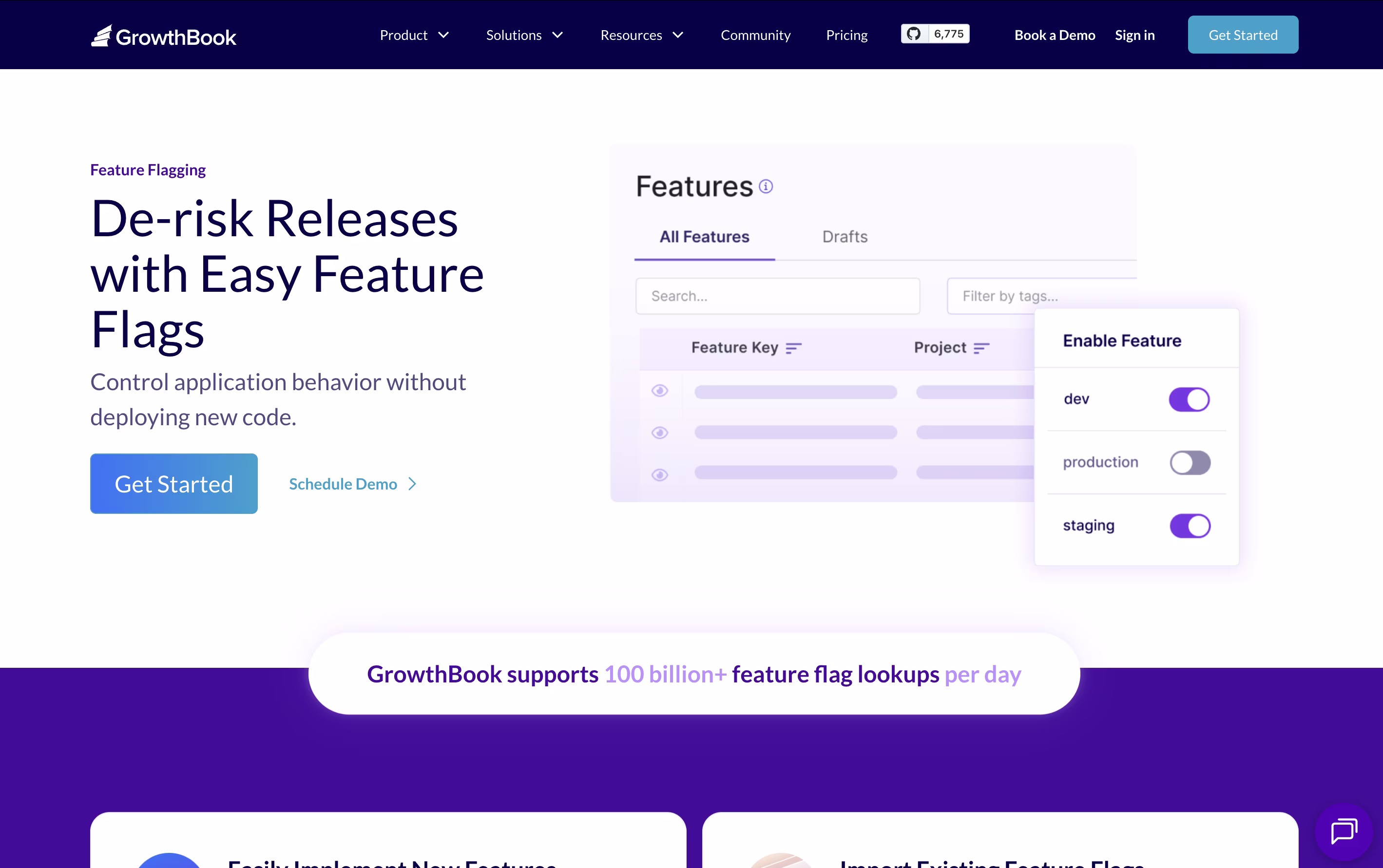This screenshot has height=868, width=1383.
Task: Click the arrow next to Schedule Demo
Action: click(x=412, y=484)
